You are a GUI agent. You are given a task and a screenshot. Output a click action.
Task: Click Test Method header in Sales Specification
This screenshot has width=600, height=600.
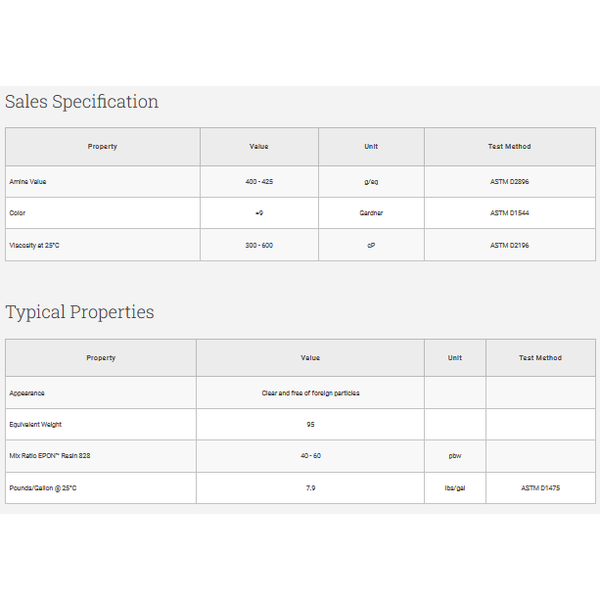coord(509,147)
